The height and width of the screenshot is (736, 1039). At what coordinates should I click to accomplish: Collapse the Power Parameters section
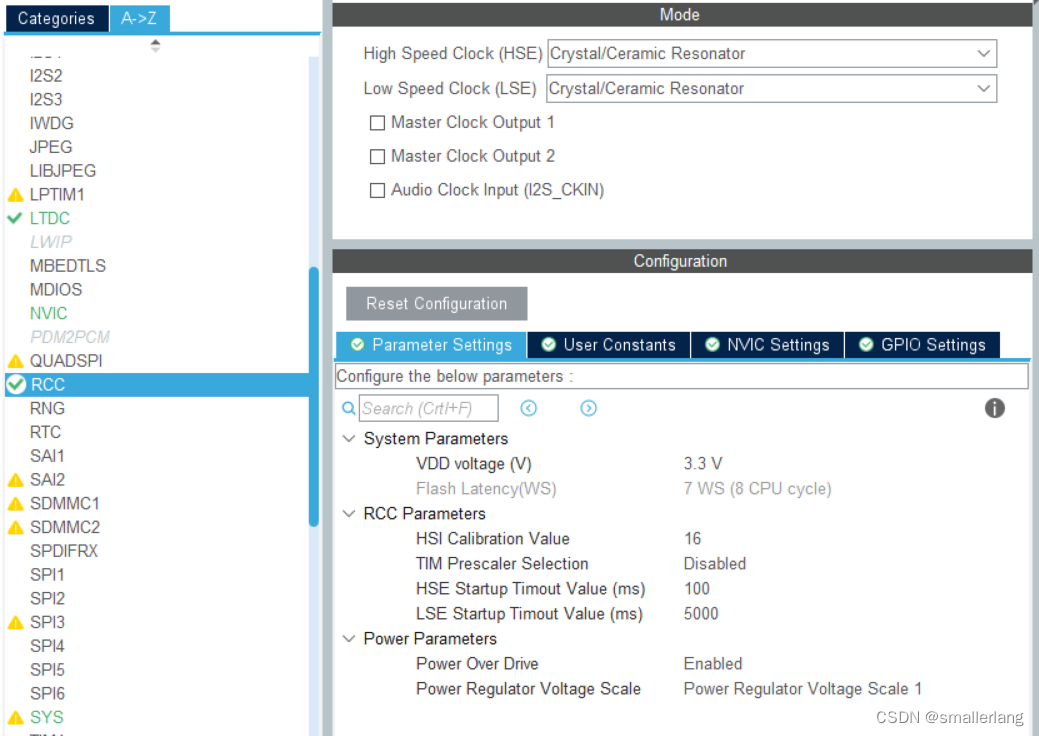tap(349, 638)
